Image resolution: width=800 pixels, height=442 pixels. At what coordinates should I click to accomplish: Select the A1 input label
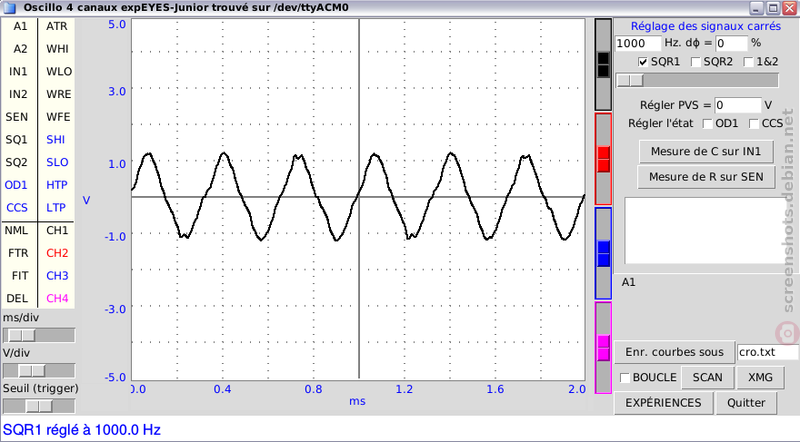(20, 26)
